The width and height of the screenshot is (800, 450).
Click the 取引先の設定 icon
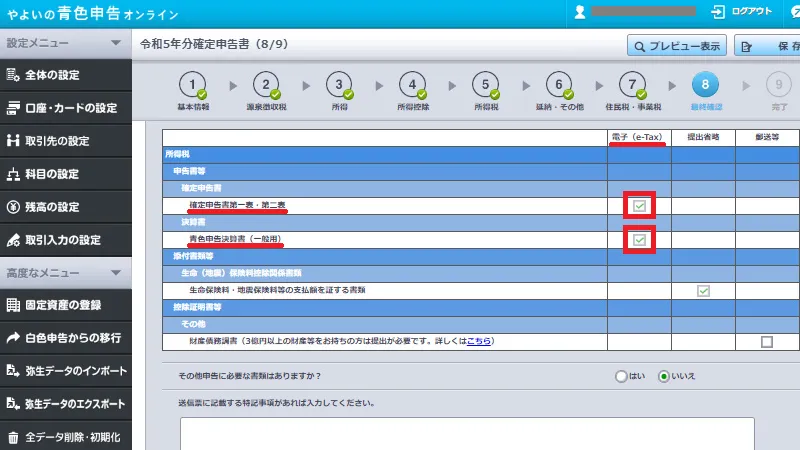click(13, 141)
